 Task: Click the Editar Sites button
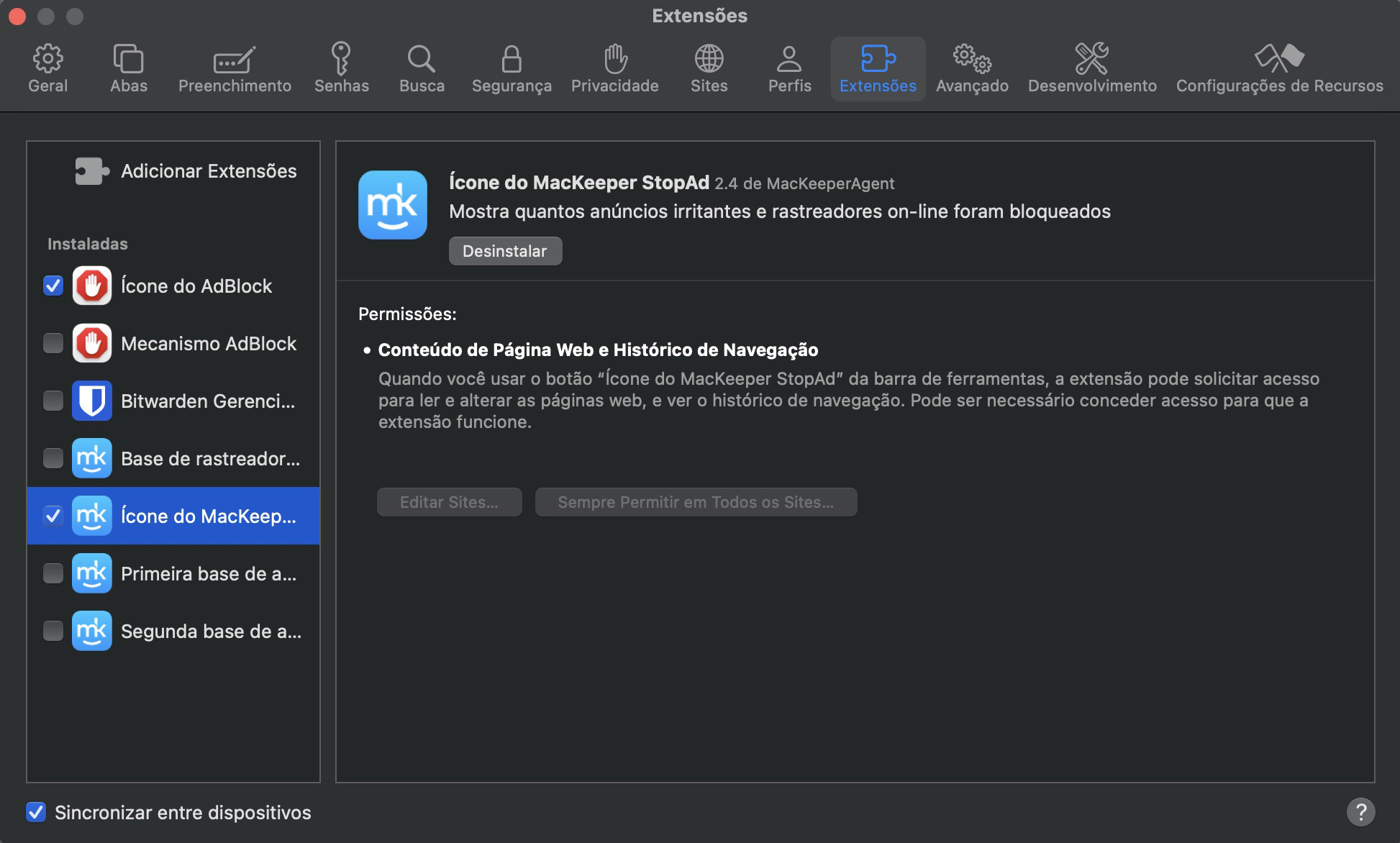pos(449,501)
